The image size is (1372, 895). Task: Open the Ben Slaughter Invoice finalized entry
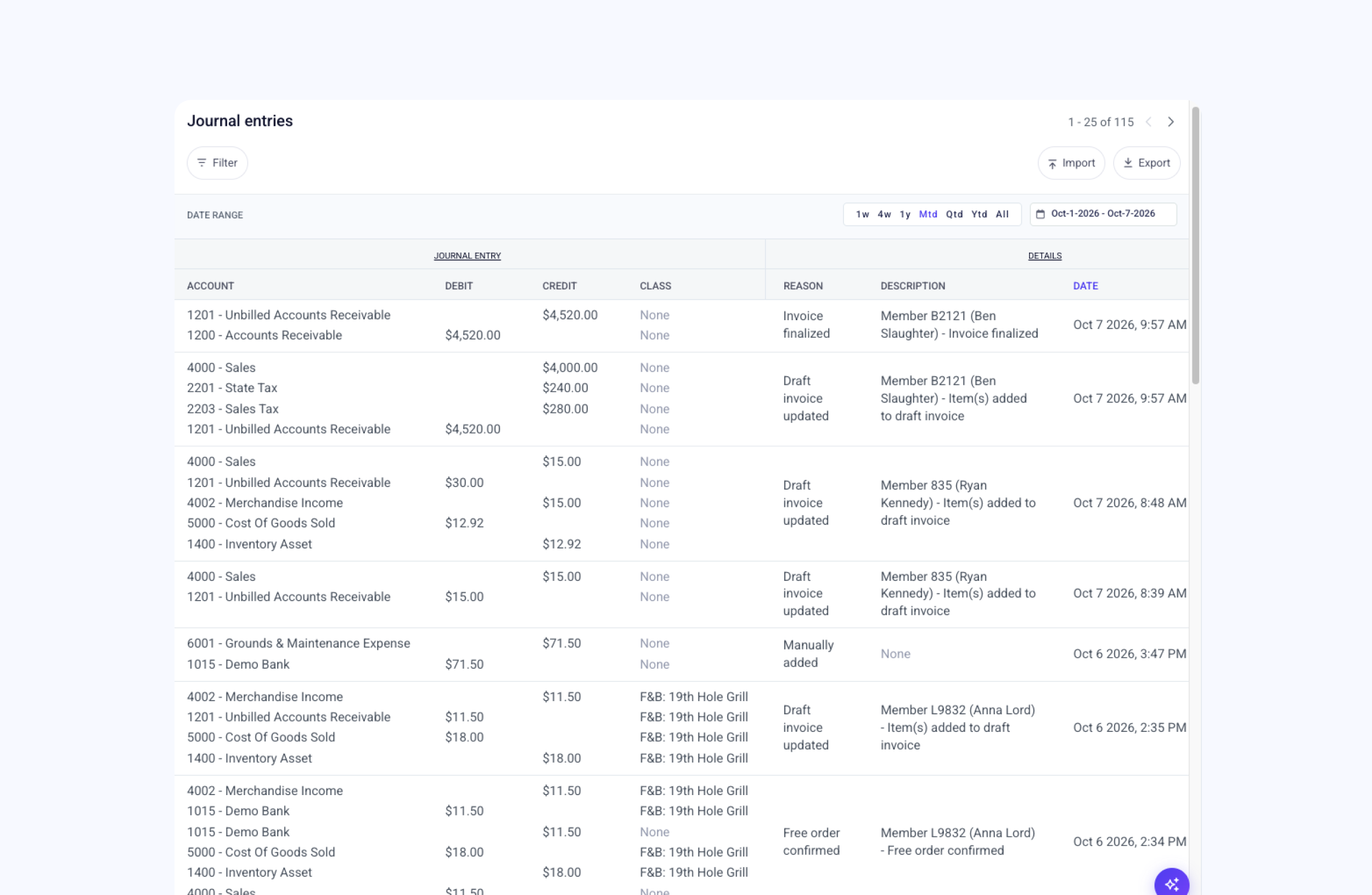pyautogui.click(x=681, y=326)
